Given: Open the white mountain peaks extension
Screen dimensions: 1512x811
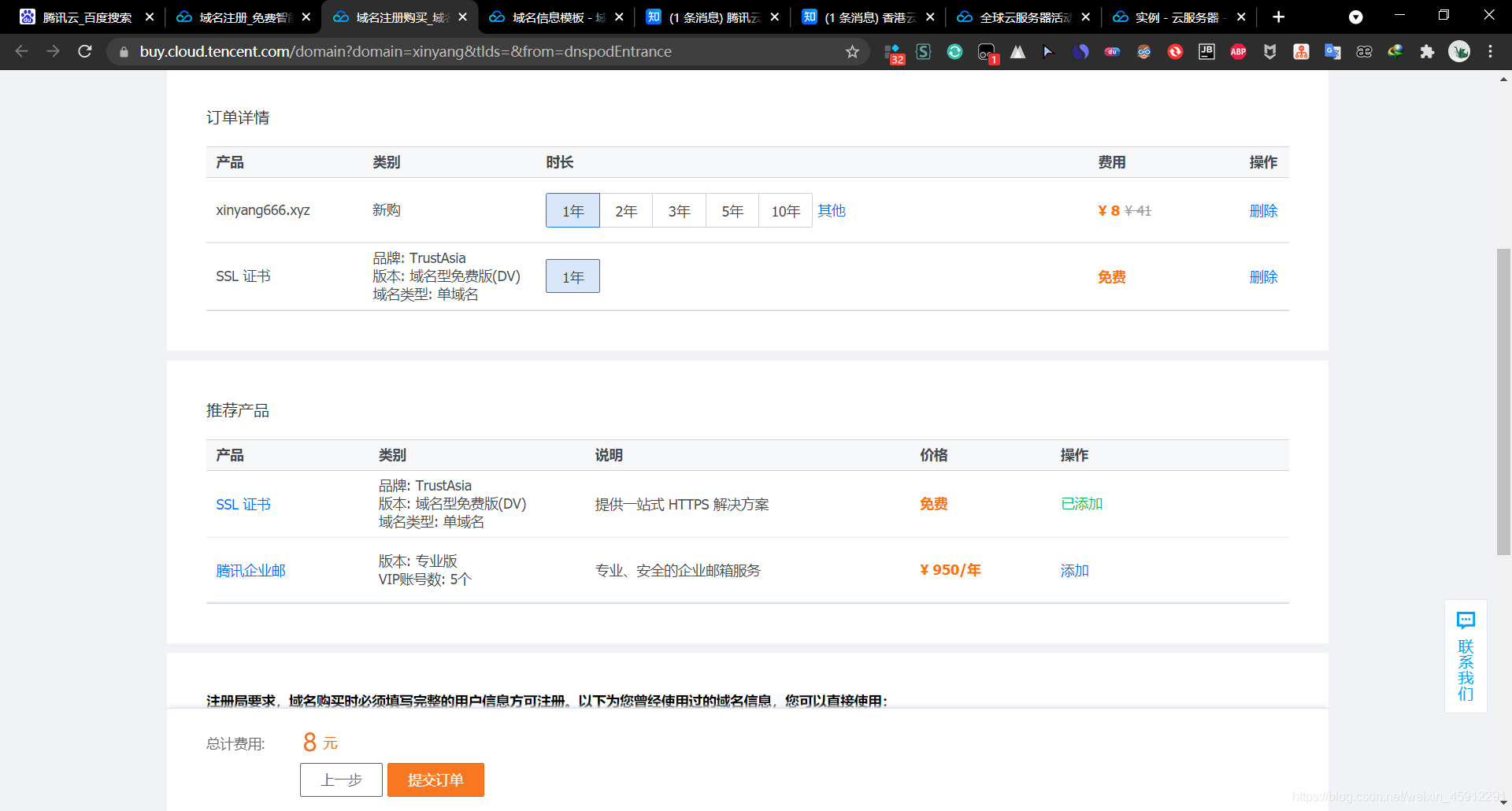Looking at the screenshot, I should 1017,52.
